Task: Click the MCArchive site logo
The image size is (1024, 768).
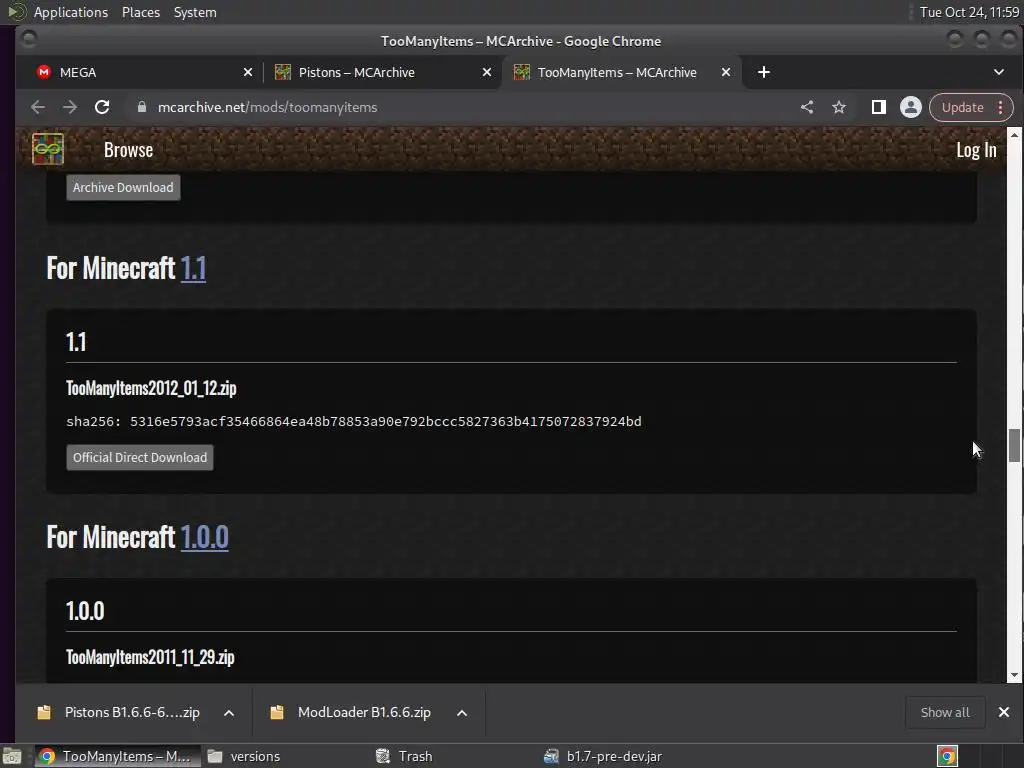Action: [48, 149]
